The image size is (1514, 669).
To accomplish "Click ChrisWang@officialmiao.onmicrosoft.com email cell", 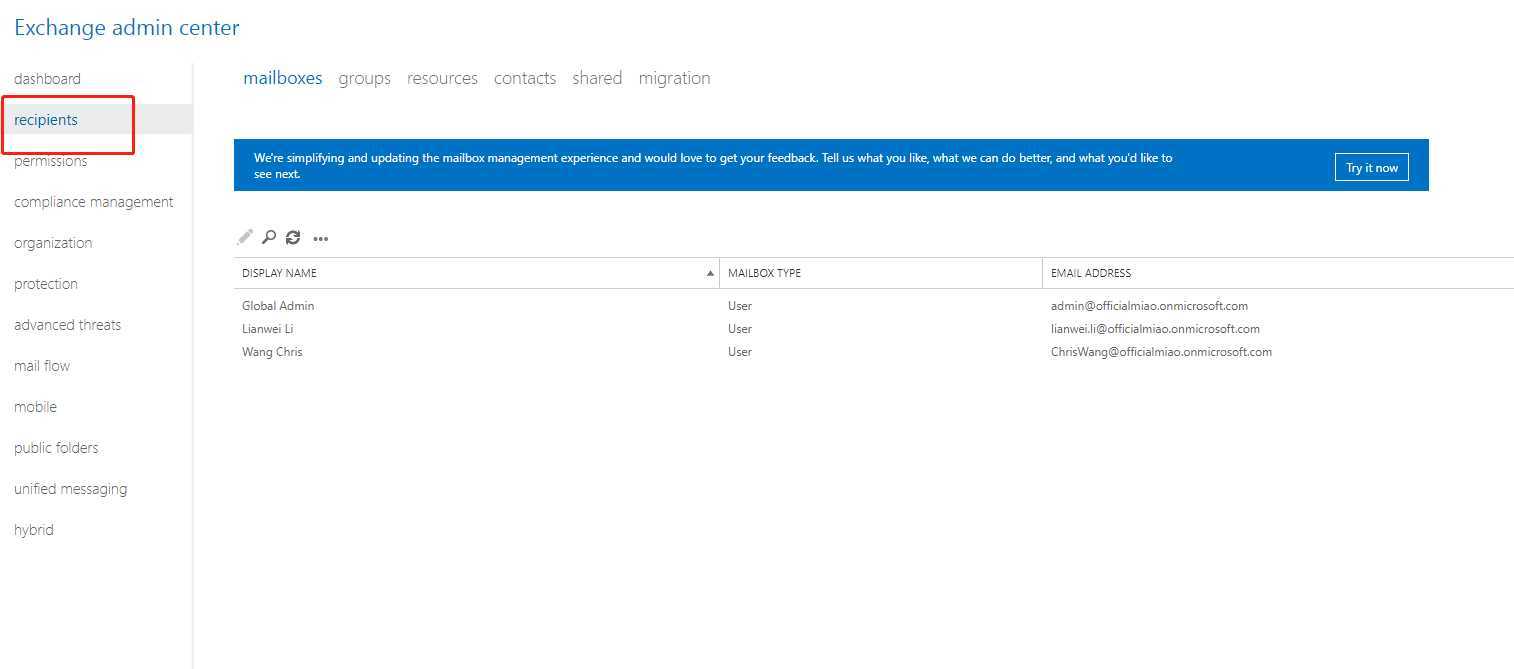I will pyautogui.click(x=1161, y=352).
